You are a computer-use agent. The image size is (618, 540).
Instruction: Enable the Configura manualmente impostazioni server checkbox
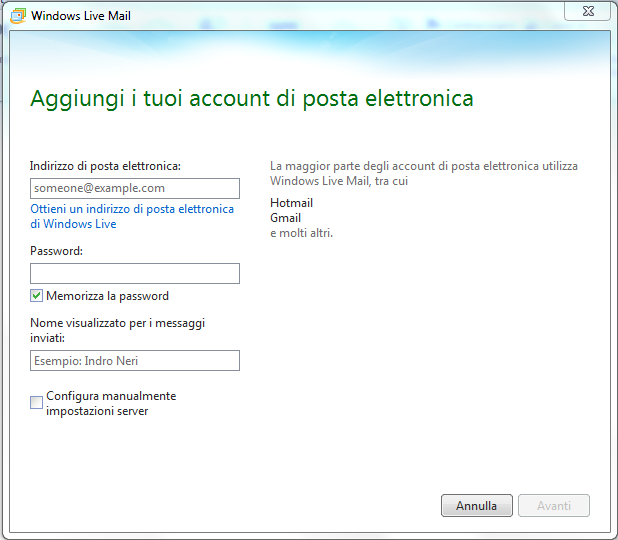click(37, 402)
